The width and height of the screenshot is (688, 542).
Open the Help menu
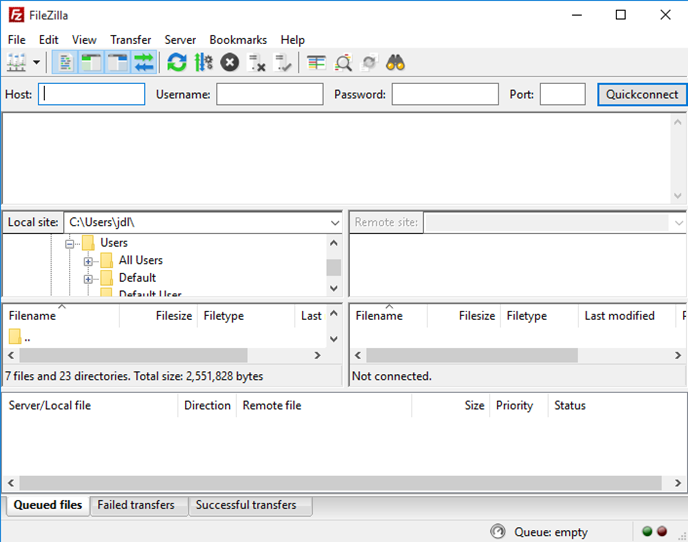point(292,40)
